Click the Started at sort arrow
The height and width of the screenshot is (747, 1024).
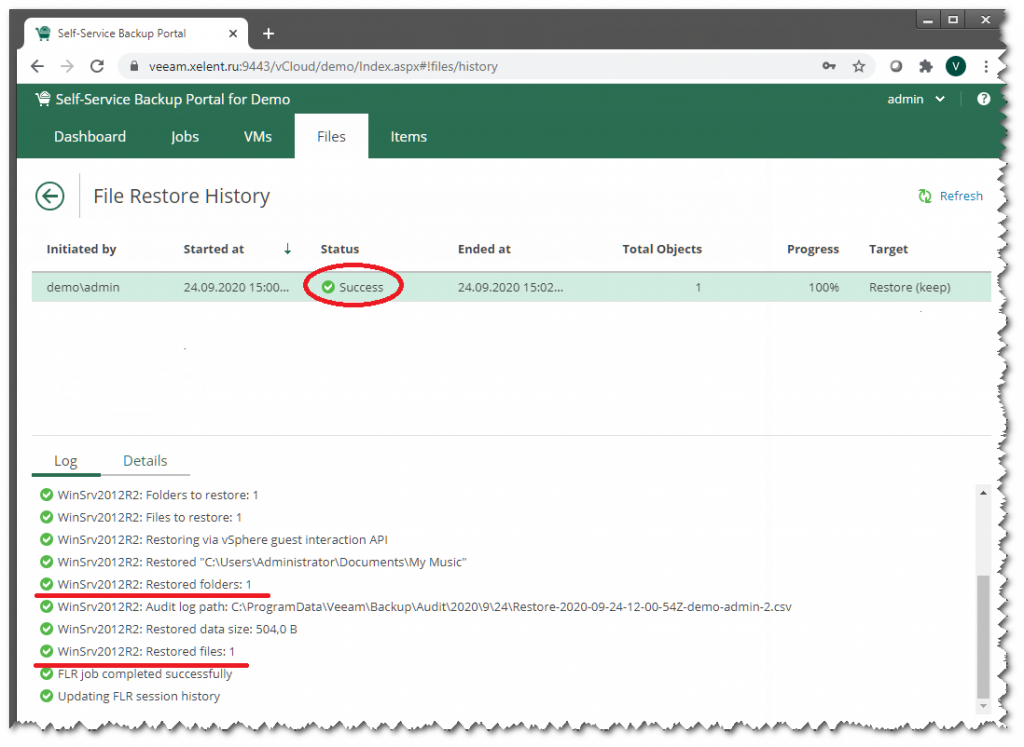coord(287,249)
